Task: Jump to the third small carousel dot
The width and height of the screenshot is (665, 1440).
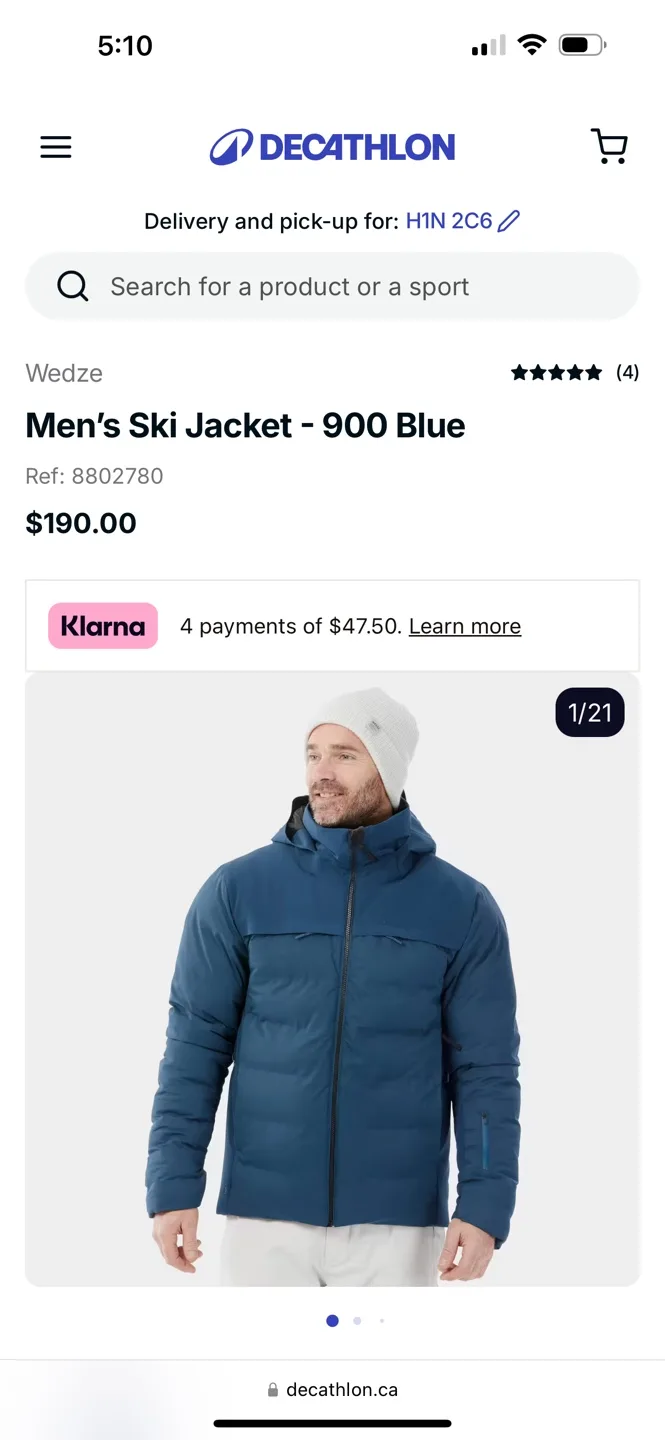Action: (x=381, y=1321)
